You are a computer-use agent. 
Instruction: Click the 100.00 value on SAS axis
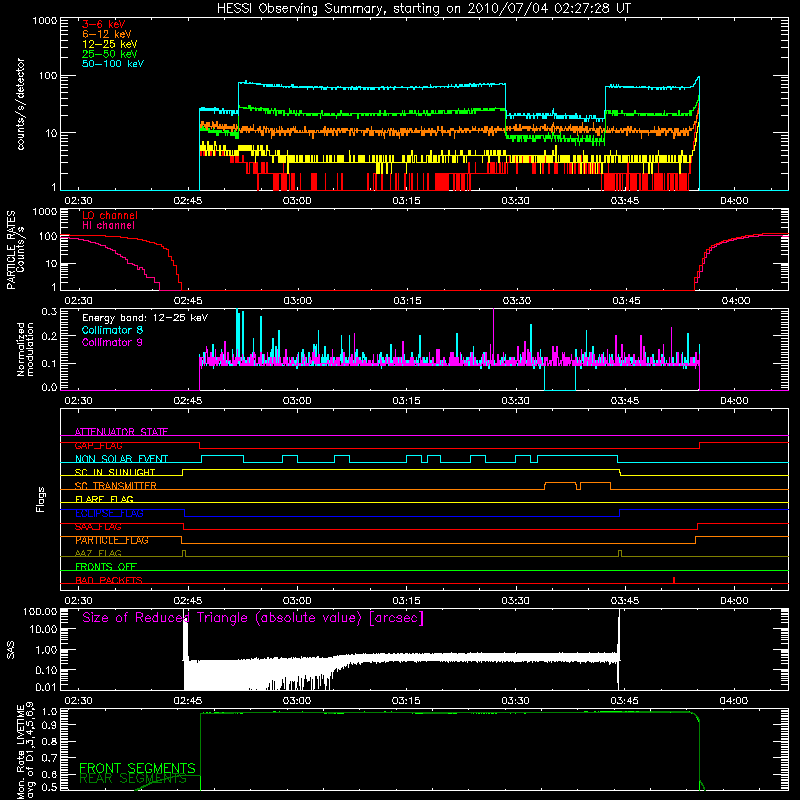[x=40, y=611]
